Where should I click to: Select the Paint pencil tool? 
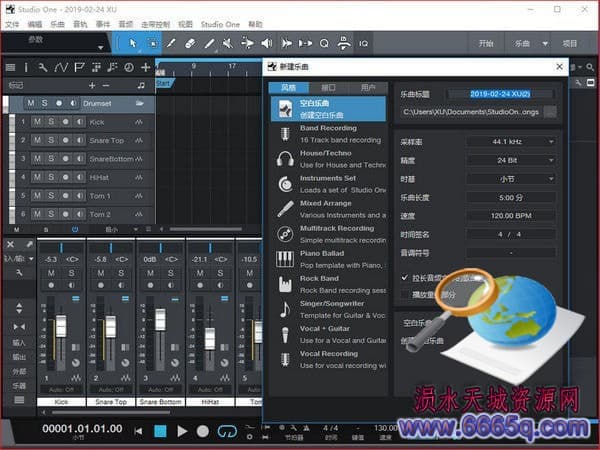[x=209, y=43]
